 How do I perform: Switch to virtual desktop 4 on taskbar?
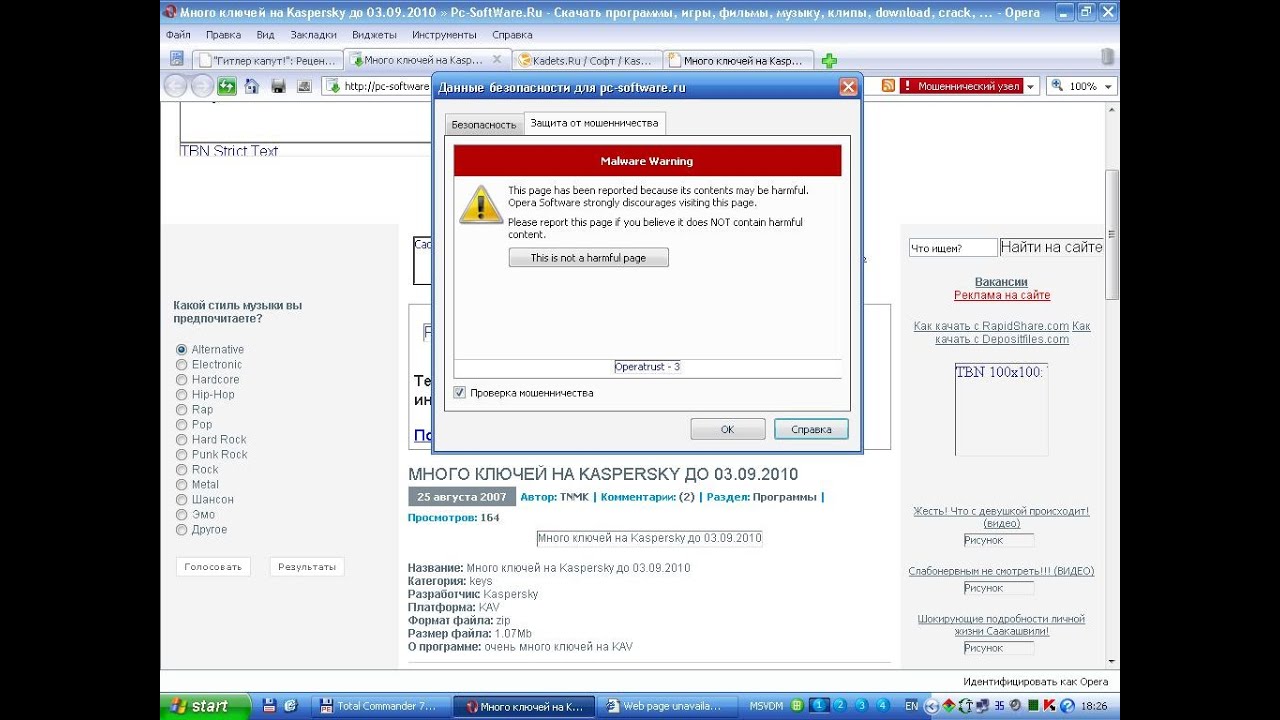pyautogui.click(x=882, y=706)
